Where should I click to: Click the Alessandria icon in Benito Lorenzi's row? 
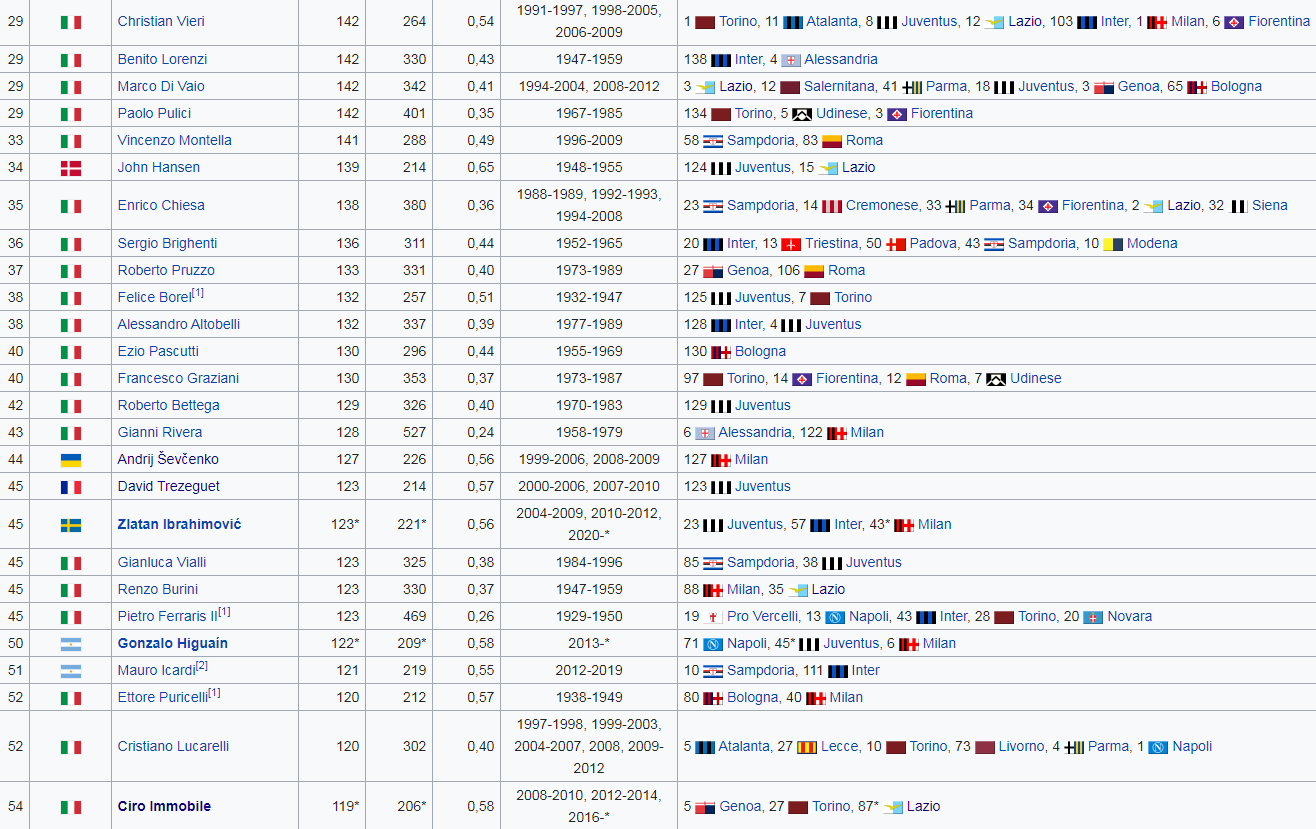click(790, 60)
